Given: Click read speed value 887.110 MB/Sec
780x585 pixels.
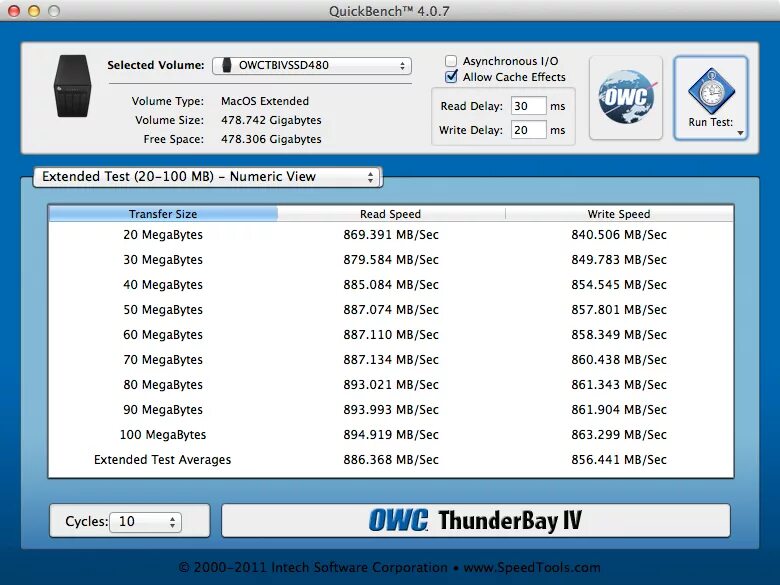Looking at the screenshot, I should coord(391,335).
